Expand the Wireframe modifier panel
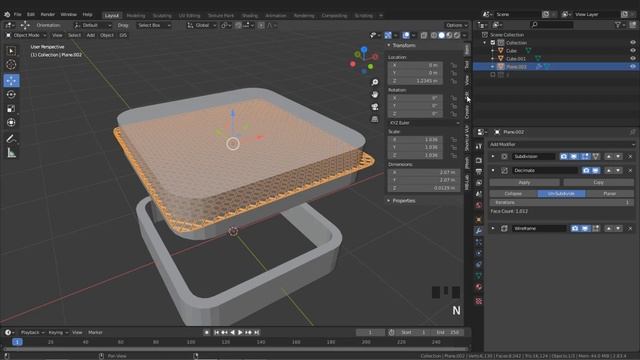The image size is (640, 360). (493, 229)
